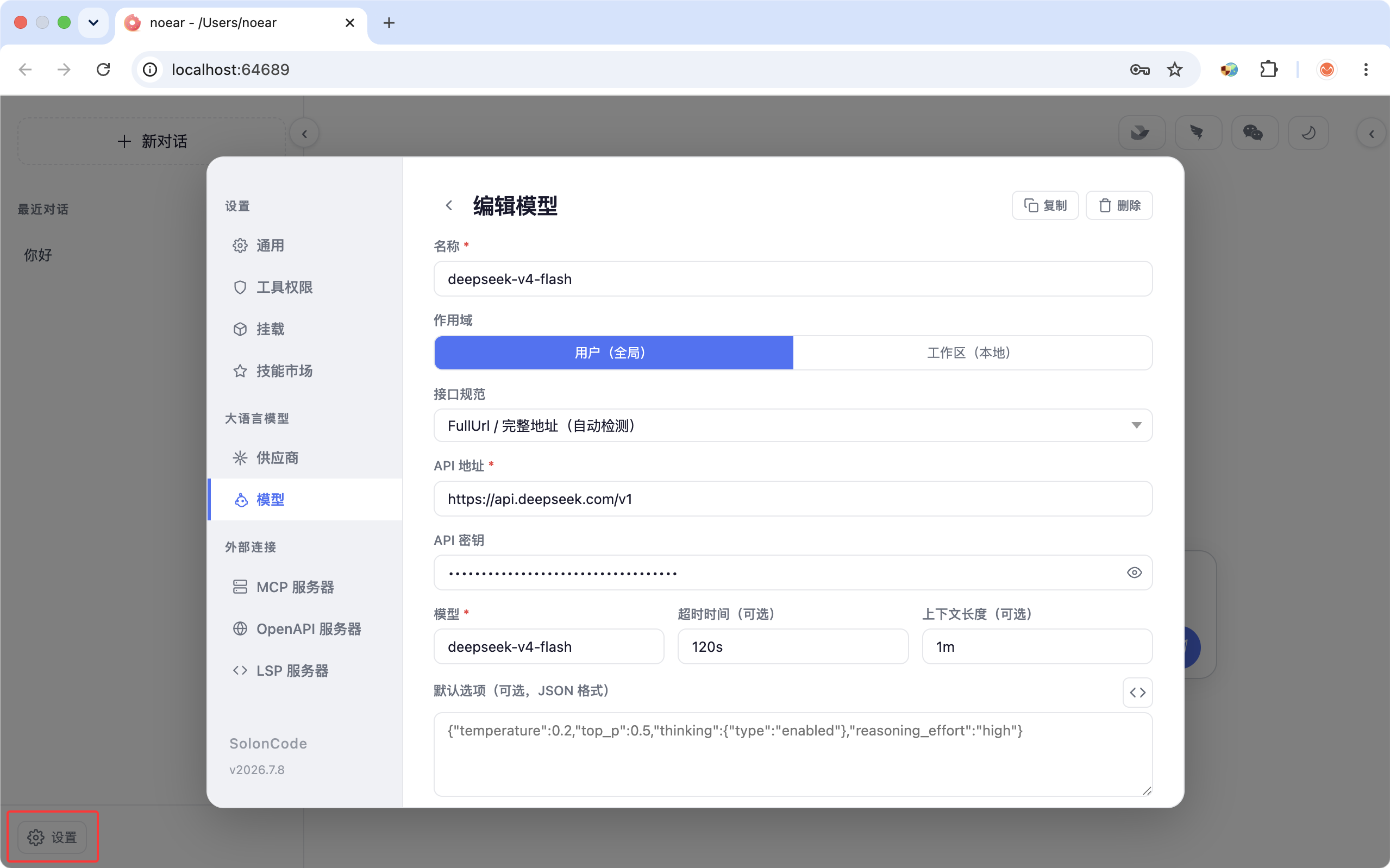The height and width of the screenshot is (868, 1390).
Task: Edit the 模型 model ID field
Action: pyautogui.click(x=549, y=646)
